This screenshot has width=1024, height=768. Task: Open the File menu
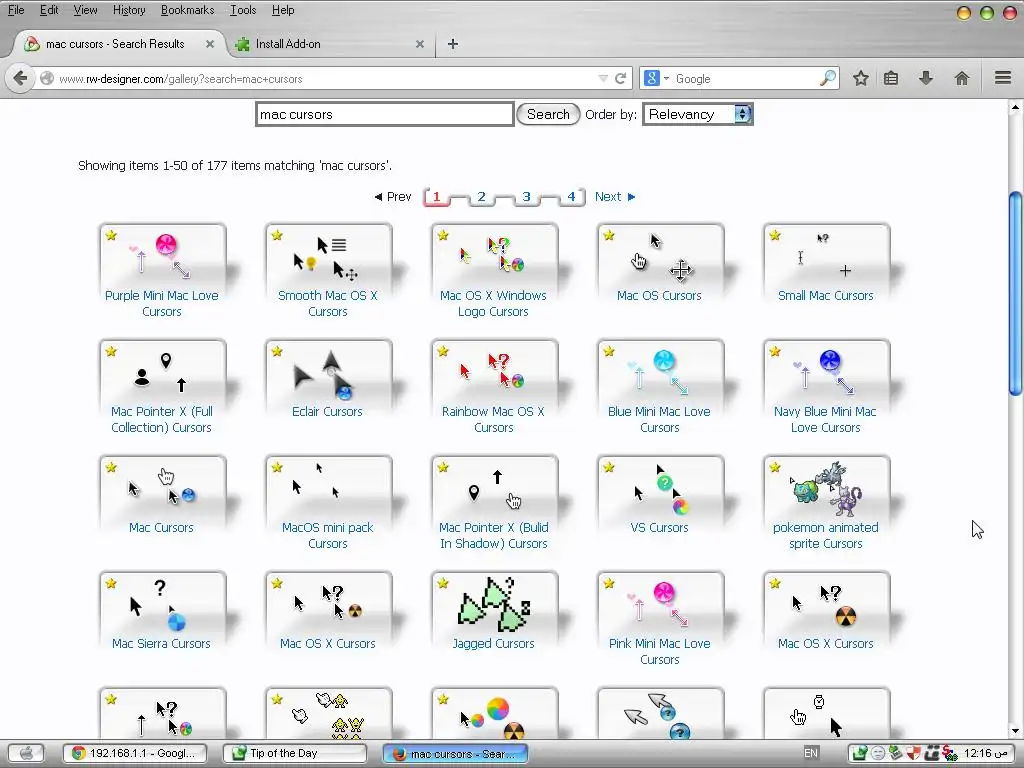coord(16,10)
